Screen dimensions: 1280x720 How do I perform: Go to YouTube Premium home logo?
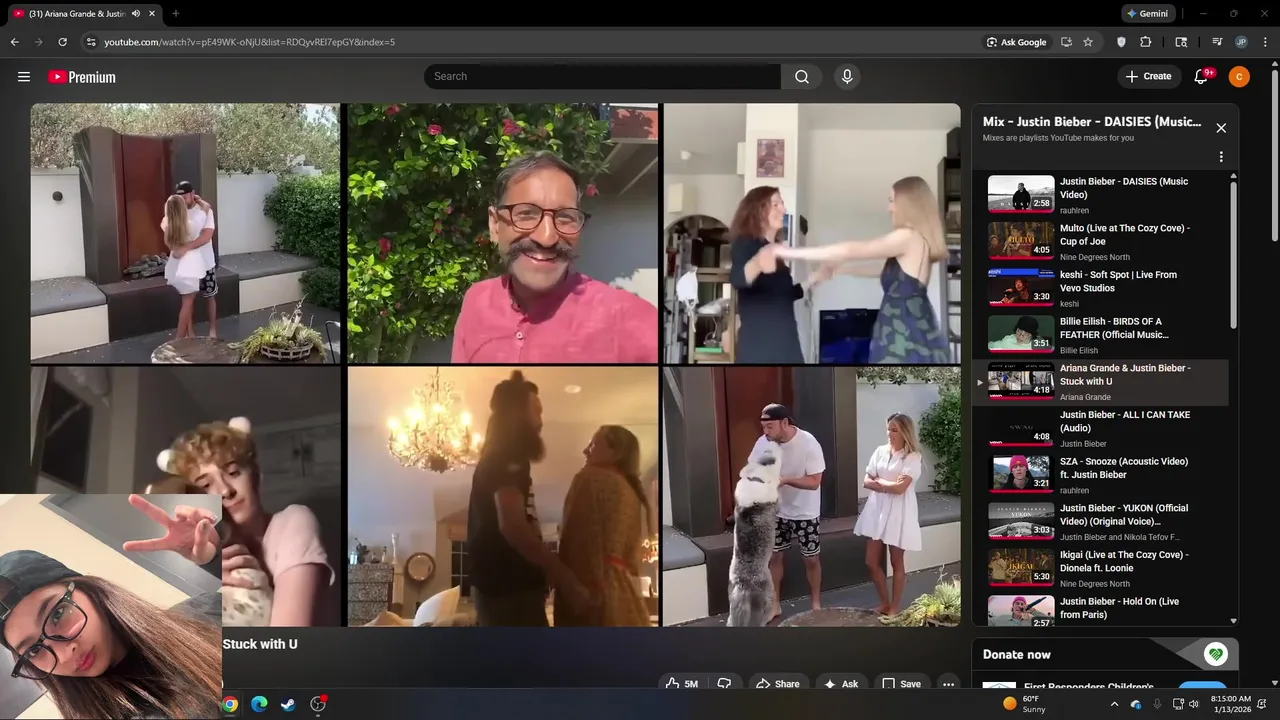82,77
